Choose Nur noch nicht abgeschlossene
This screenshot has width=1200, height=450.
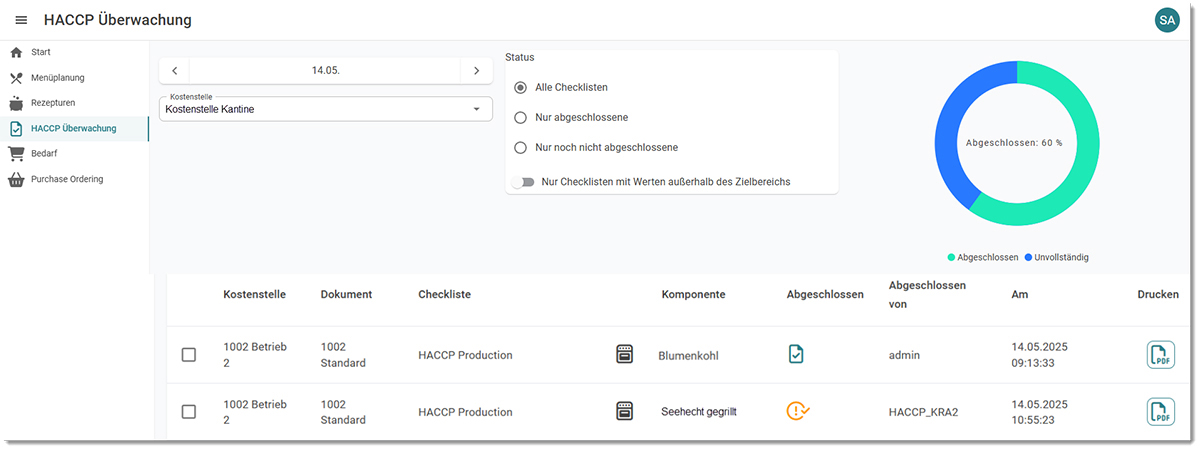(x=520, y=147)
